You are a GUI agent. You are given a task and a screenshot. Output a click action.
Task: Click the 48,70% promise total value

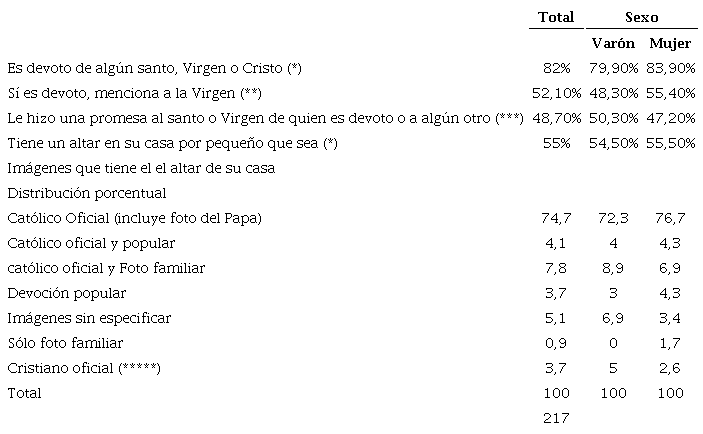click(x=550, y=119)
